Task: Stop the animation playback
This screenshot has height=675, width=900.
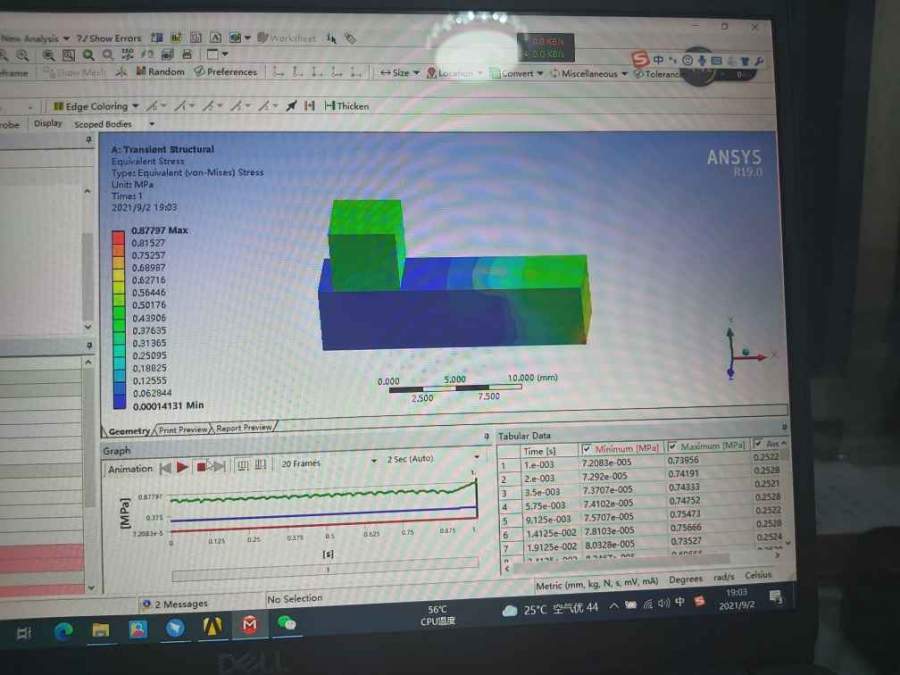Action: (x=201, y=467)
